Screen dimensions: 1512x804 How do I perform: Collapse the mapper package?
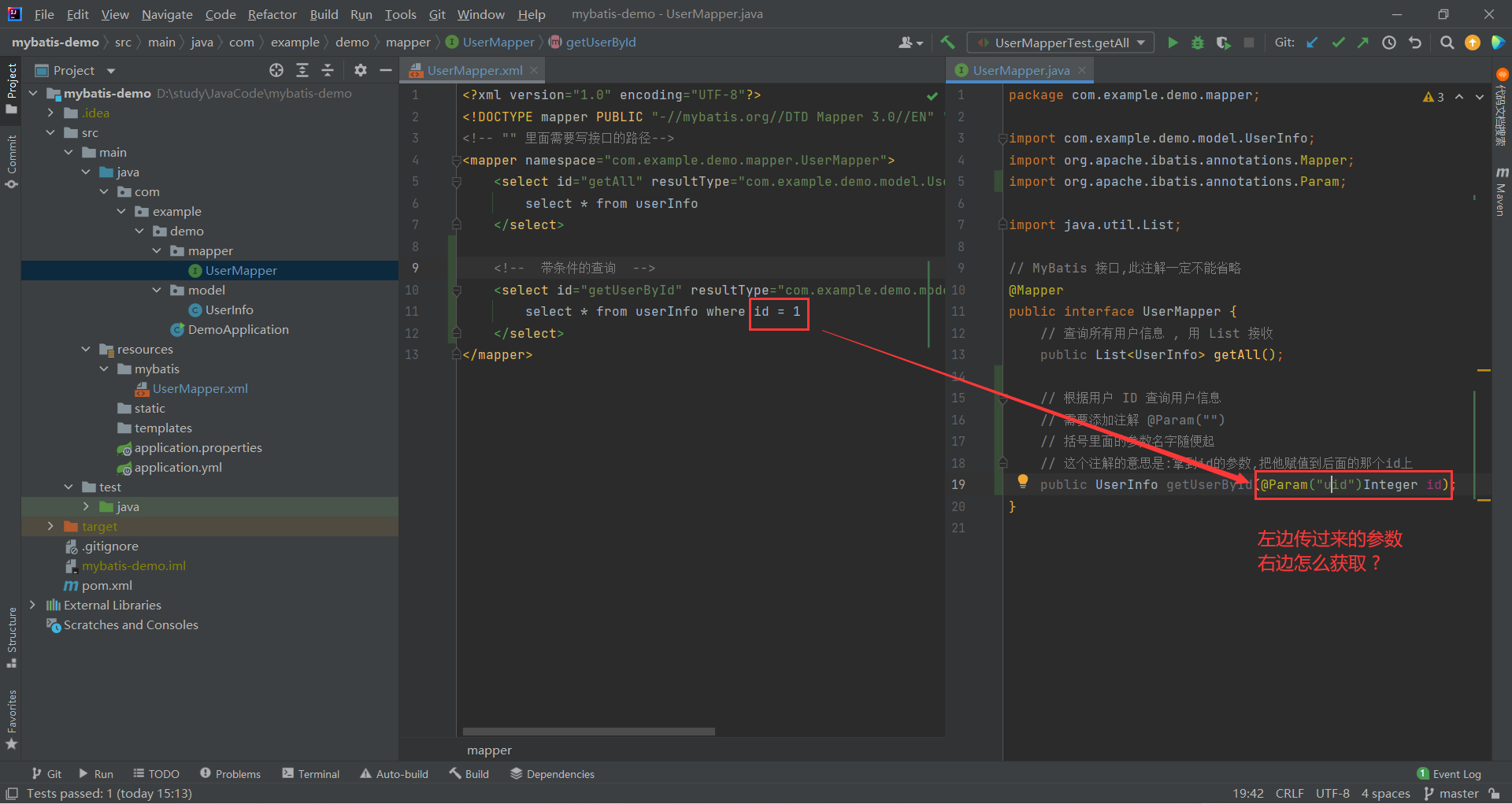pyautogui.click(x=157, y=250)
